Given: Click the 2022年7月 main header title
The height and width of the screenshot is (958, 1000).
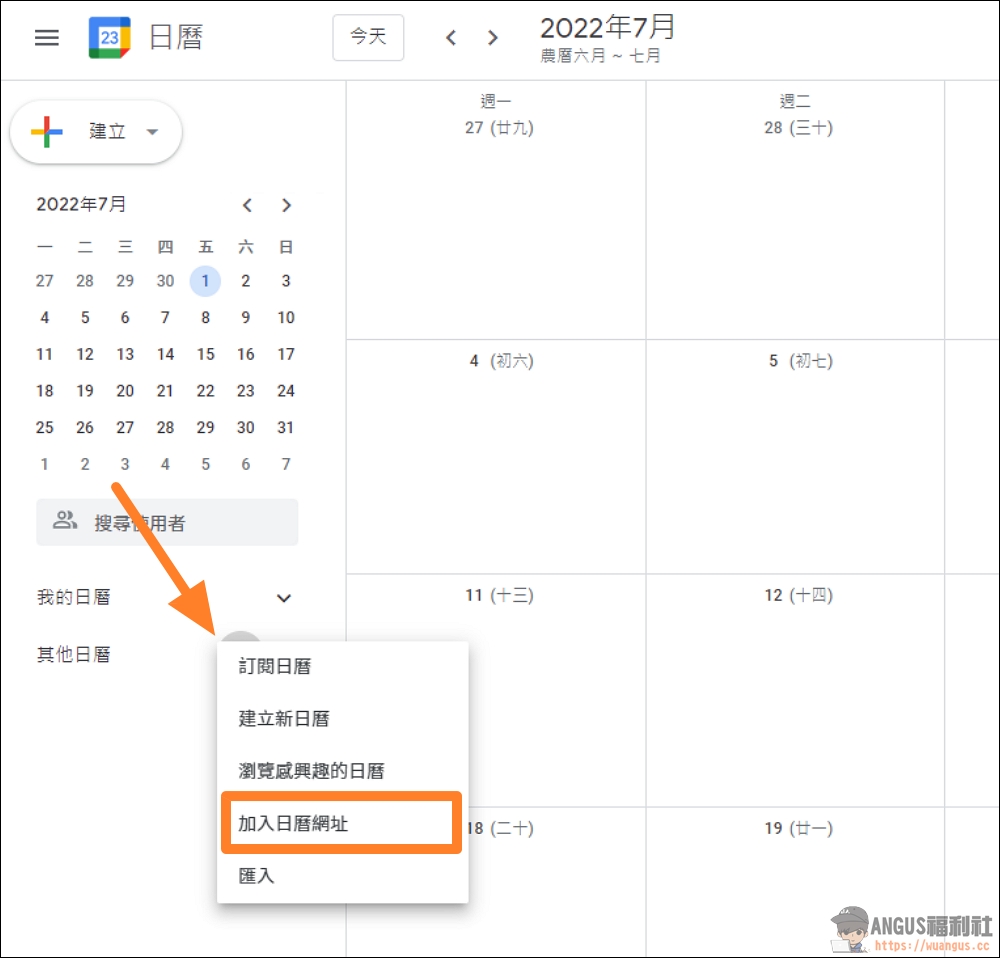Looking at the screenshot, I should pos(607,27).
